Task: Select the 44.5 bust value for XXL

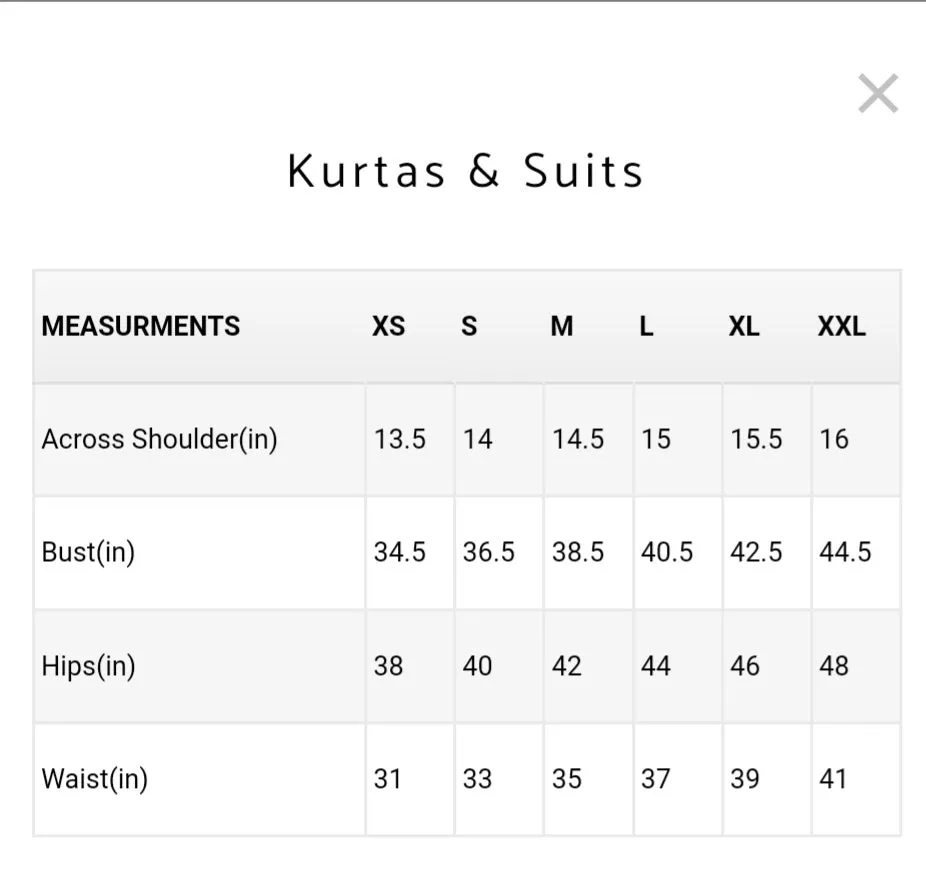Action: pyautogui.click(x=845, y=552)
